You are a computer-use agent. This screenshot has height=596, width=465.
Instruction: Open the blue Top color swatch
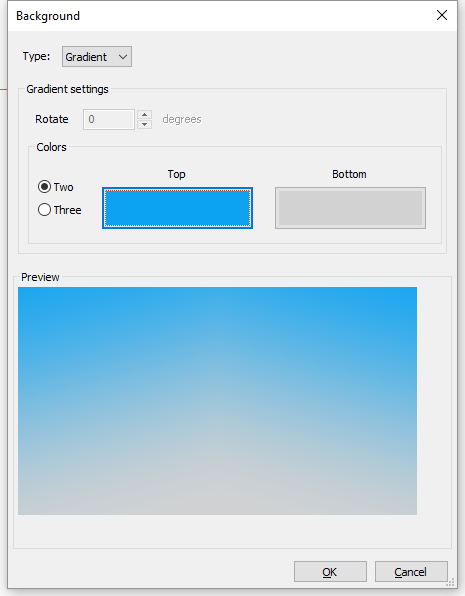177,208
